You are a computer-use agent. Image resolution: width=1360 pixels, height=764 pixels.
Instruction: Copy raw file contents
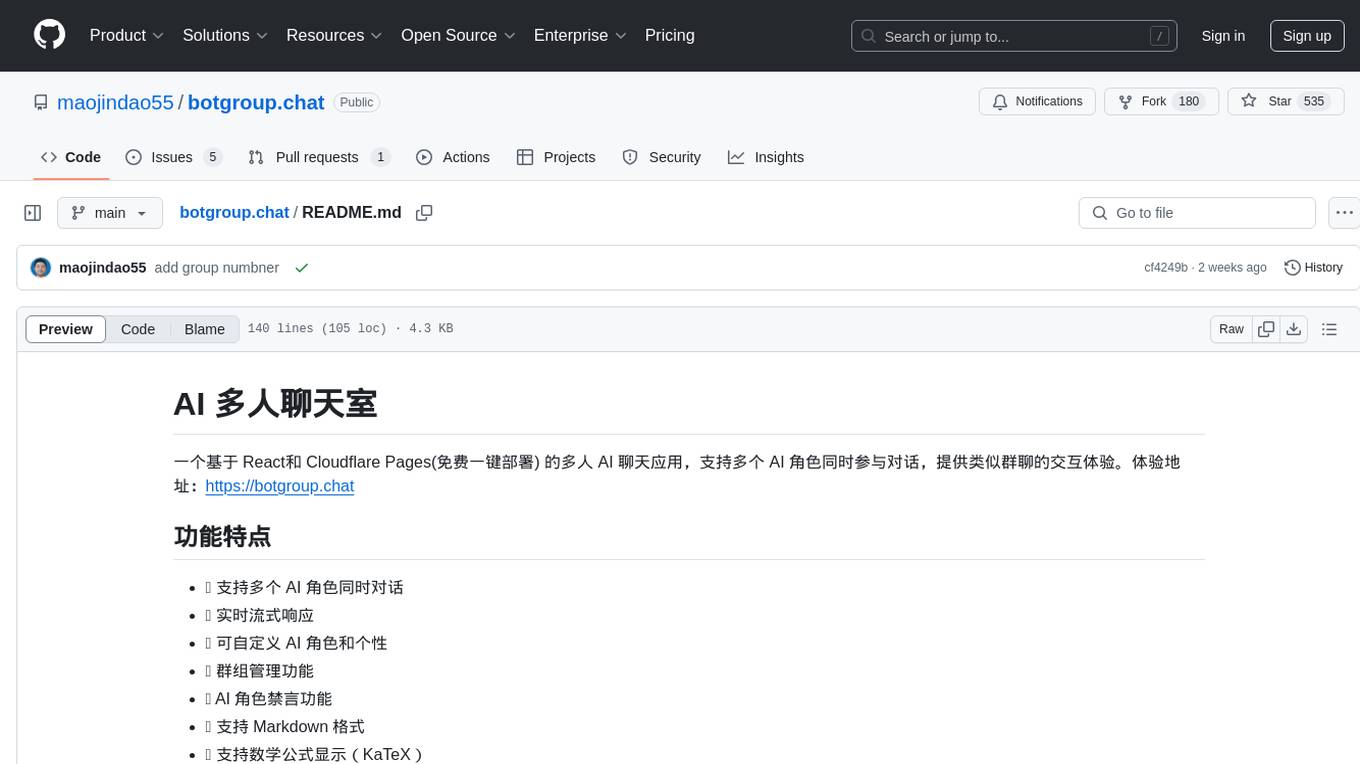coord(1266,329)
